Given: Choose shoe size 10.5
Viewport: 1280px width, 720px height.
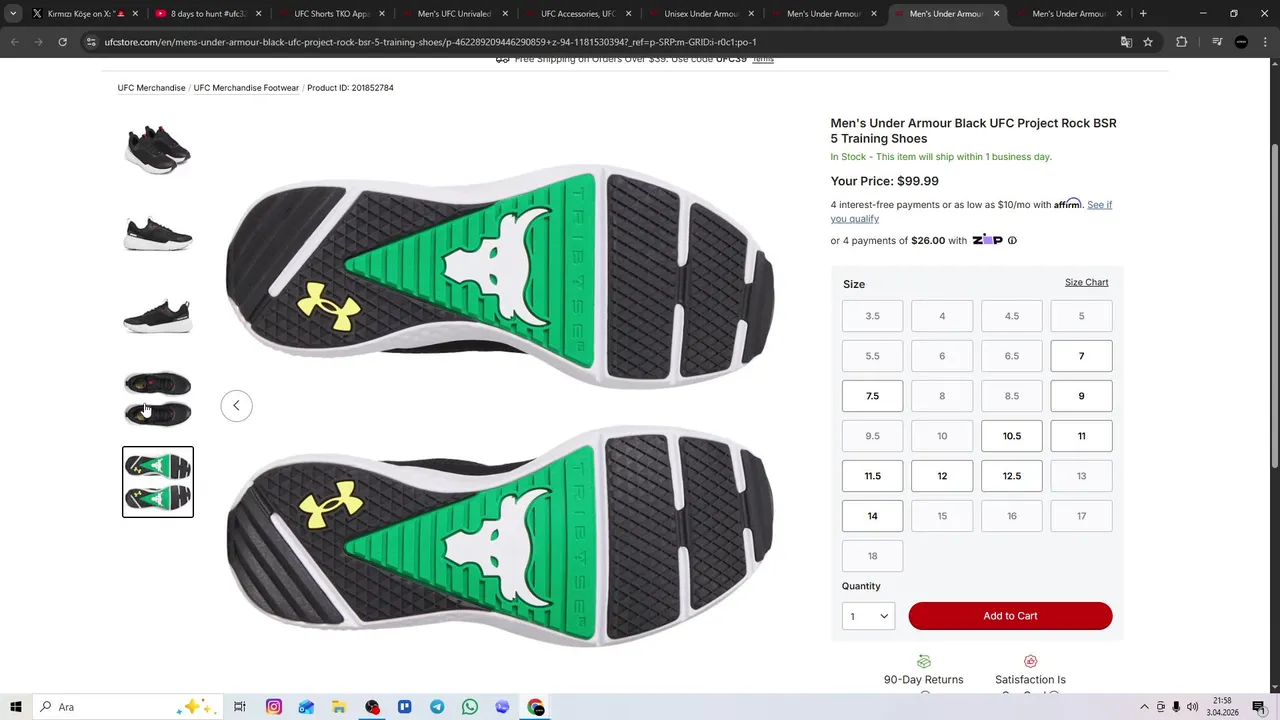Looking at the screenshot, I should click(1011, 436).
